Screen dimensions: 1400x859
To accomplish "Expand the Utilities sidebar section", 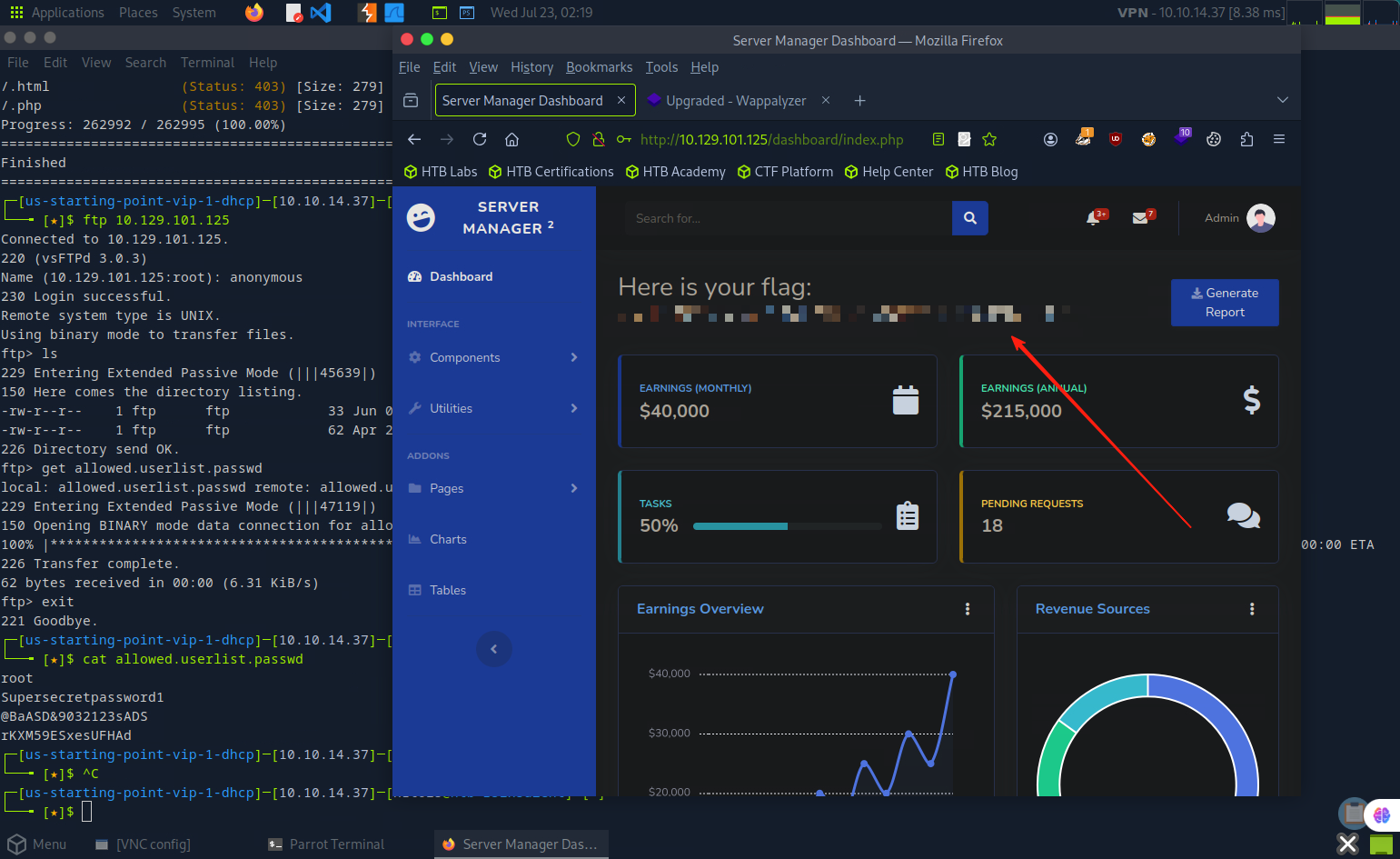I will pyautogui.click(x=493, y=408).
